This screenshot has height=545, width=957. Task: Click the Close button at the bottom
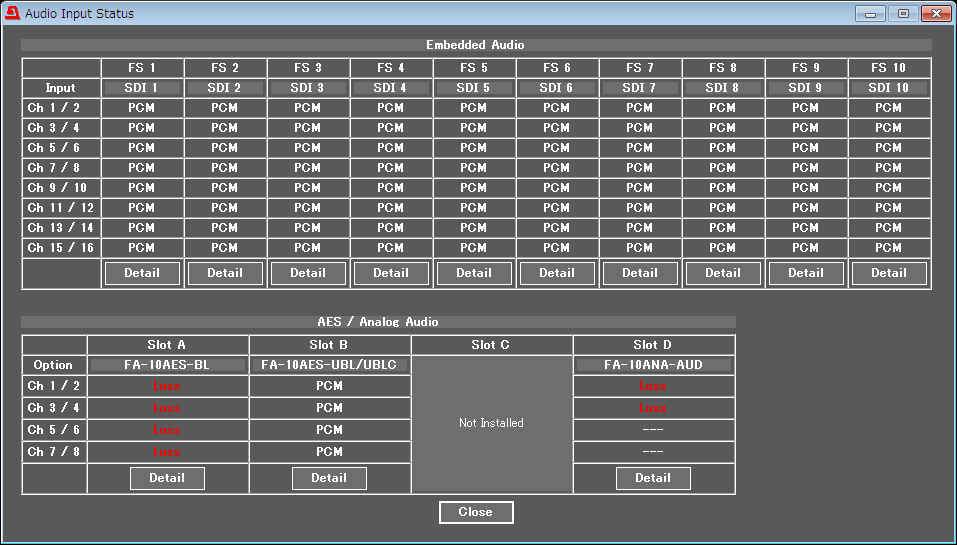476,512
